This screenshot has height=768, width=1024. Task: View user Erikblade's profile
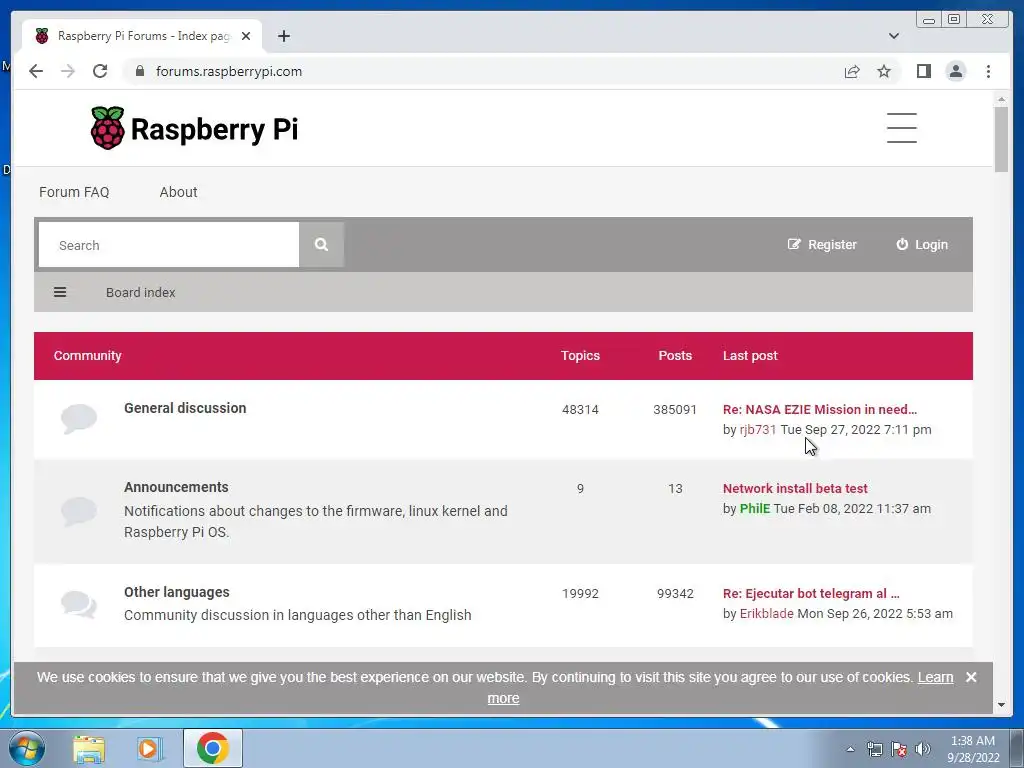(766, 614)
